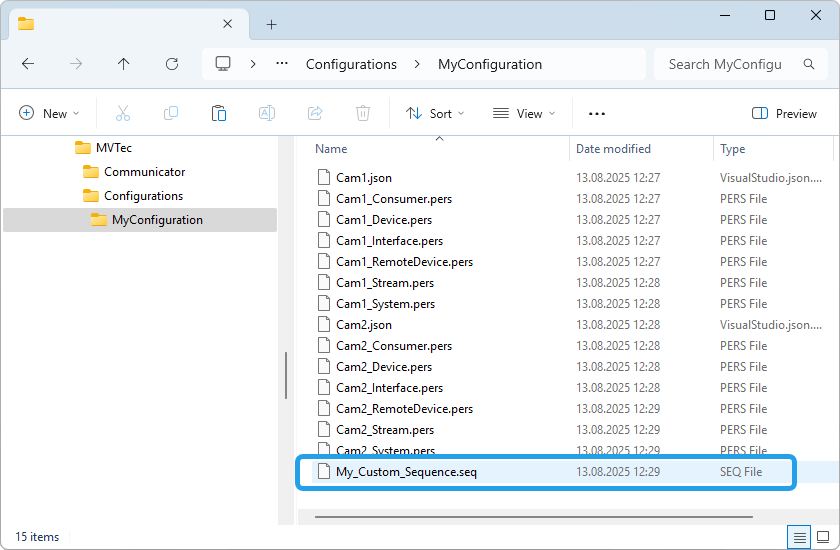Refresh the current folder view
Screen dimensions: 840x550
pos(172,64)
